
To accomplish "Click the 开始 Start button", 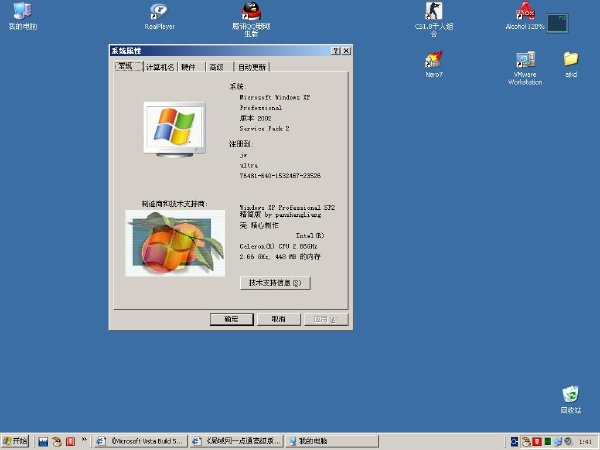I will [15, 441].
